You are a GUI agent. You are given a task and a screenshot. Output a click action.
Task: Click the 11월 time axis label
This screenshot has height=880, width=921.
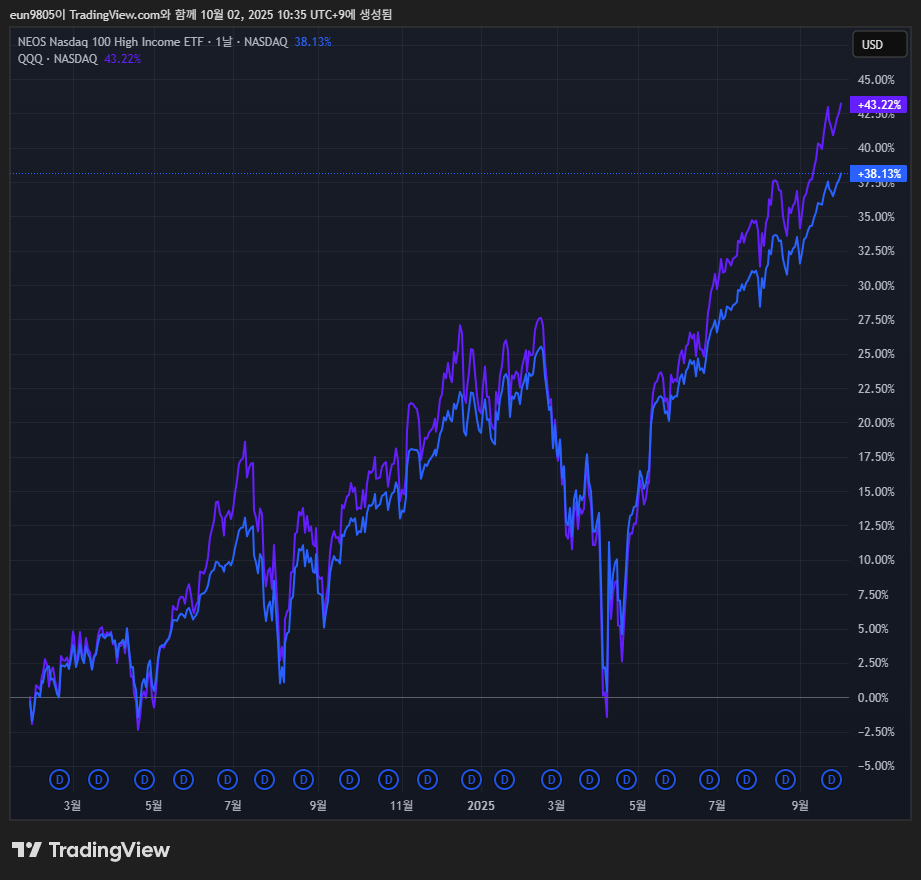click(x=402, y=806)
